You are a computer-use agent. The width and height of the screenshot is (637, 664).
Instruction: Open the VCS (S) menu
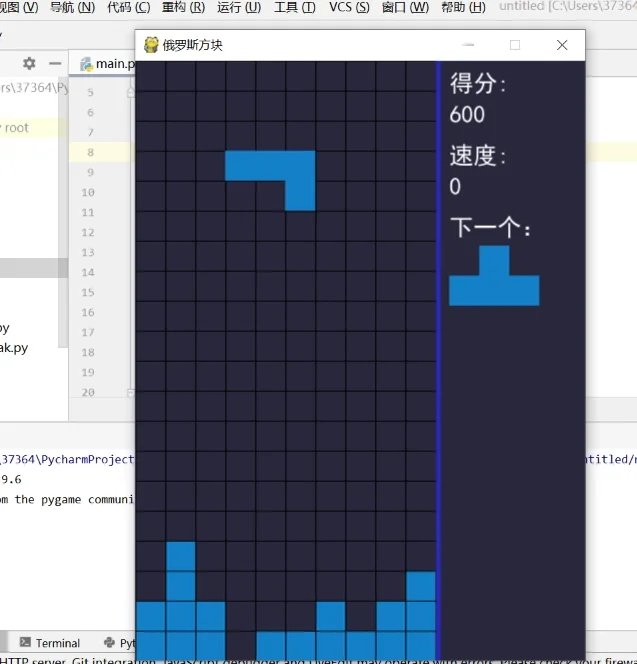pyautogui.click(x=349, y=7)
